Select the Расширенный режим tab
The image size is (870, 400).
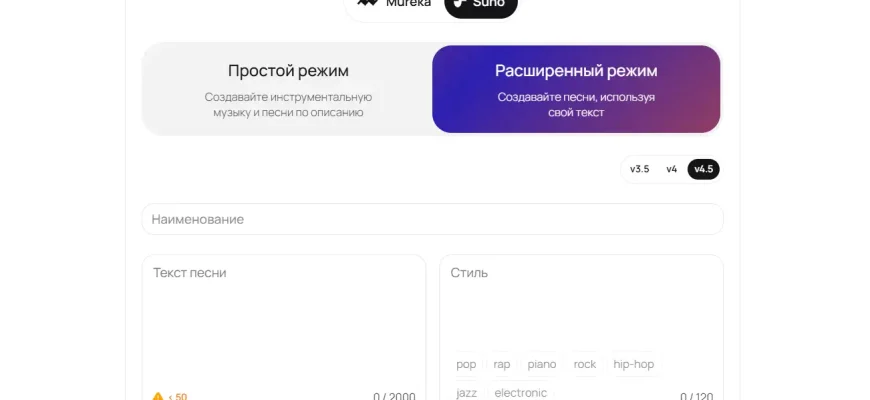tap(576, 89)
